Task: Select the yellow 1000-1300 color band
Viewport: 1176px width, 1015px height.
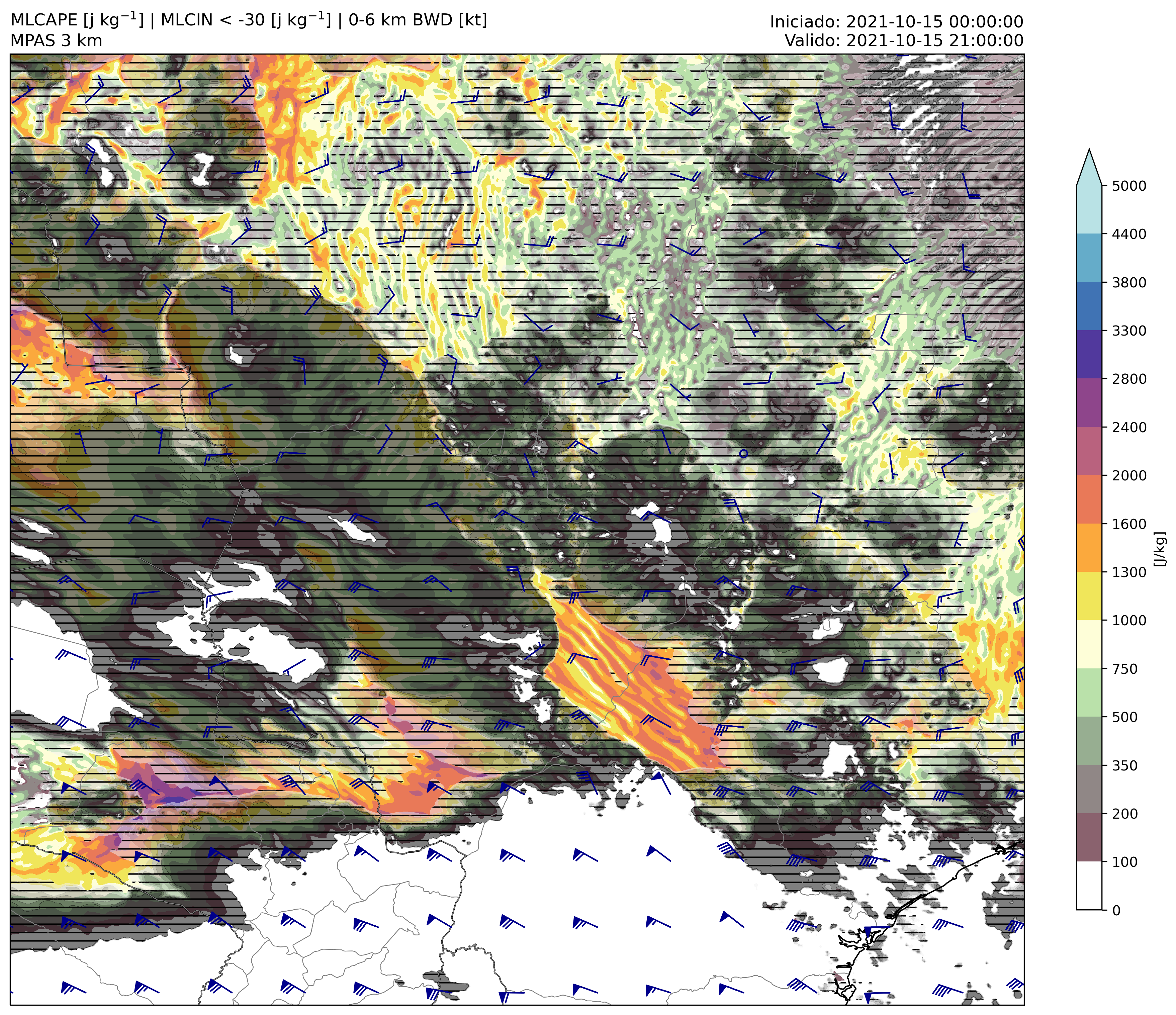Action: (x=1089, y=596)
